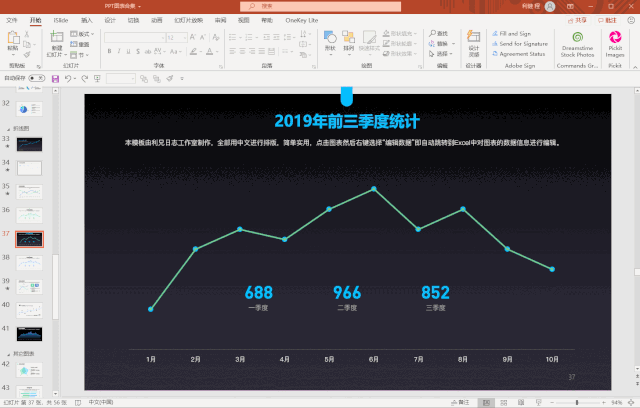
Task: Open the Transitions tab
Action: pos(133,20)
